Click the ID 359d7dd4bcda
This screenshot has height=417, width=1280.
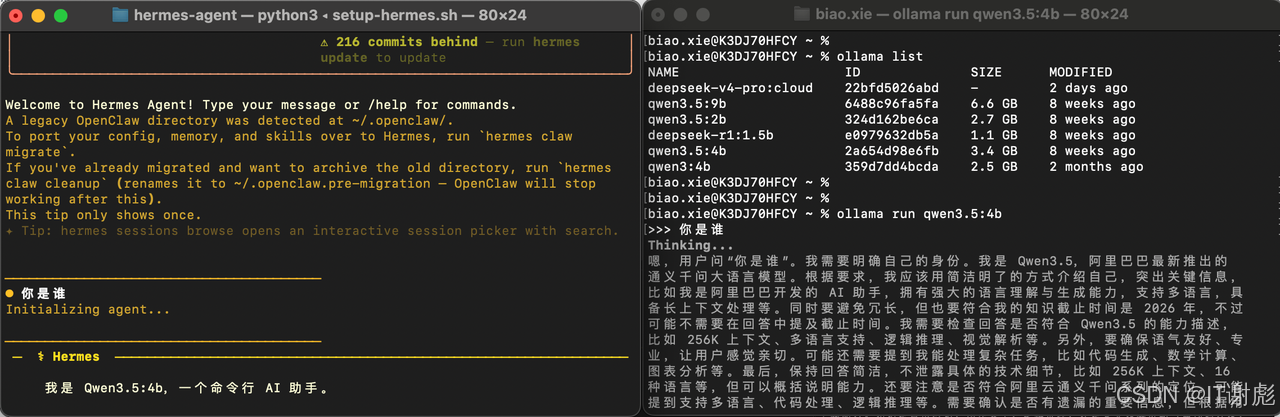(891, 168)
